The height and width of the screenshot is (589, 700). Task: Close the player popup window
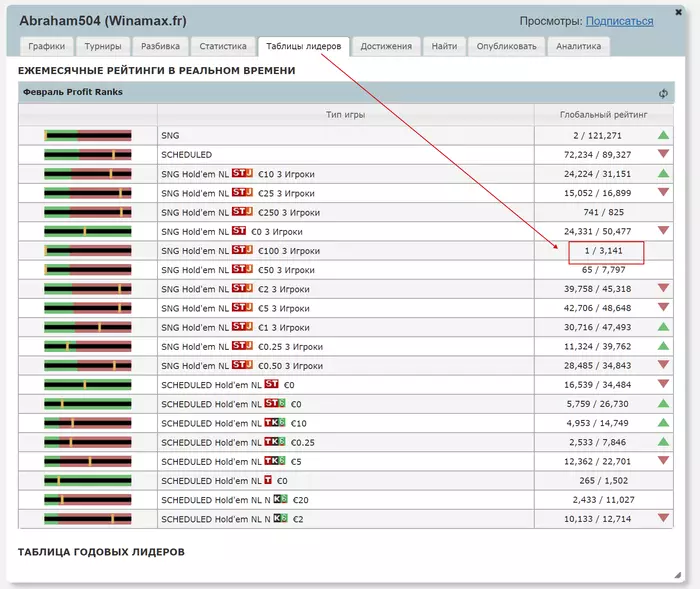pos(678,12)
